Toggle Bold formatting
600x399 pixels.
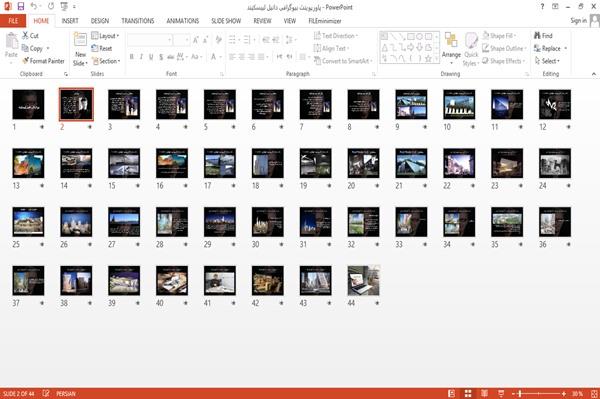click(132, 57)
